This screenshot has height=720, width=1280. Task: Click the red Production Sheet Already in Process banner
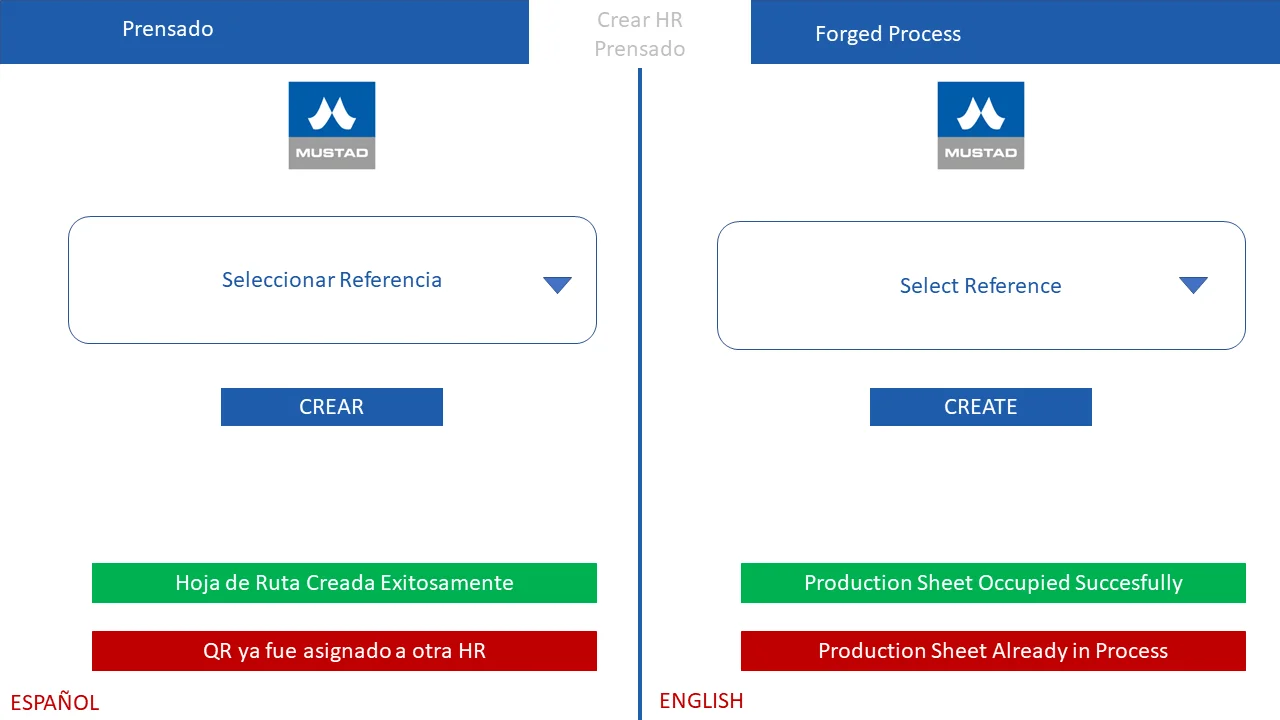[x=993, y=651]
